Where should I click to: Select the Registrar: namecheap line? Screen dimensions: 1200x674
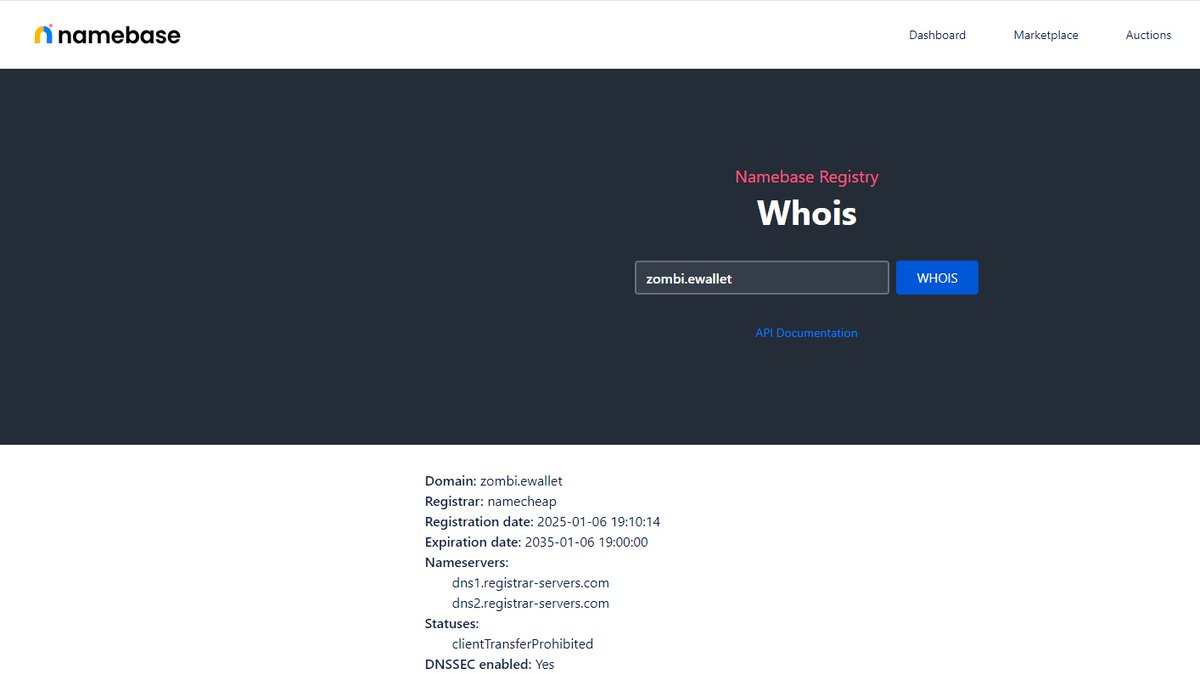tap(491, 501)
